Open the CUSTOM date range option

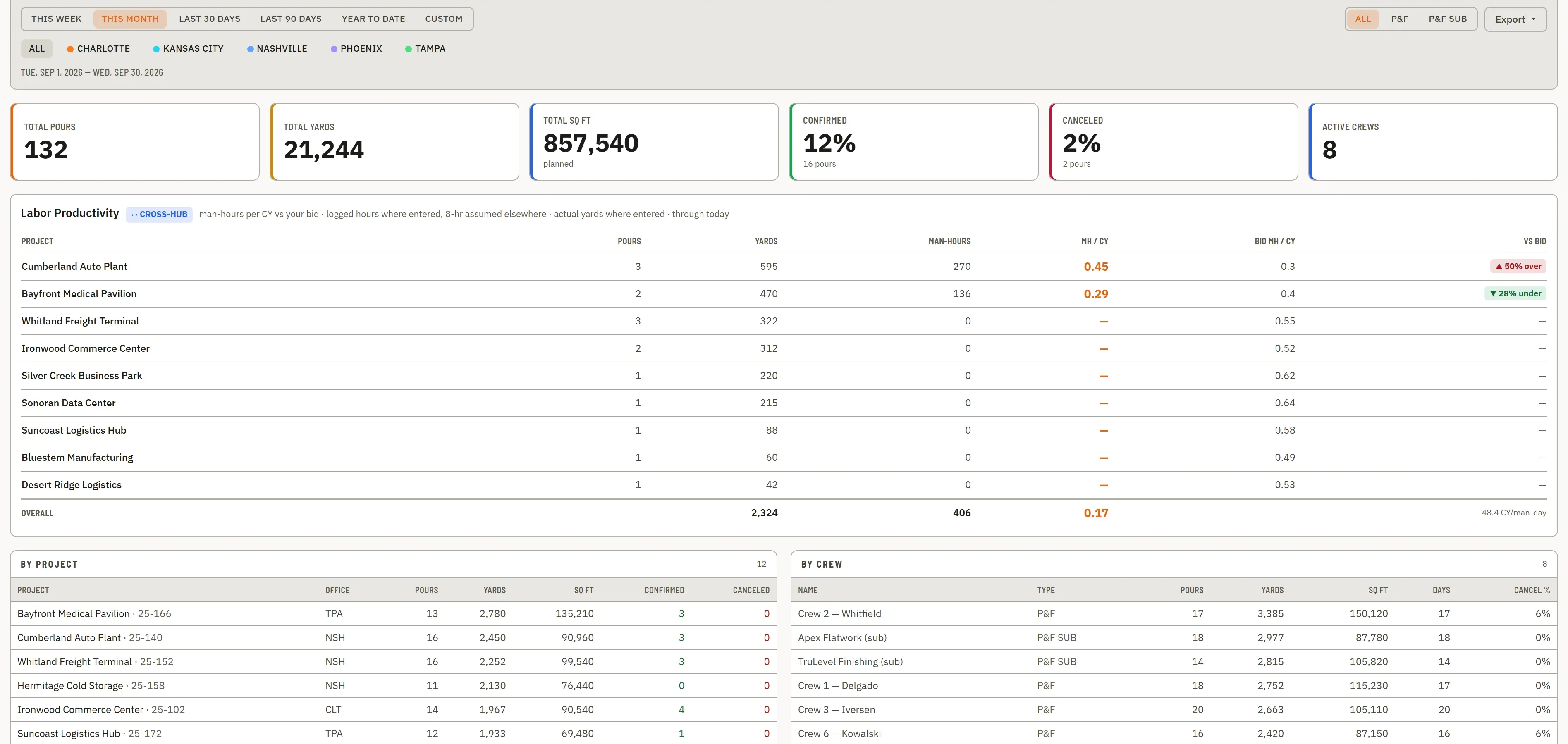(444, 19)
